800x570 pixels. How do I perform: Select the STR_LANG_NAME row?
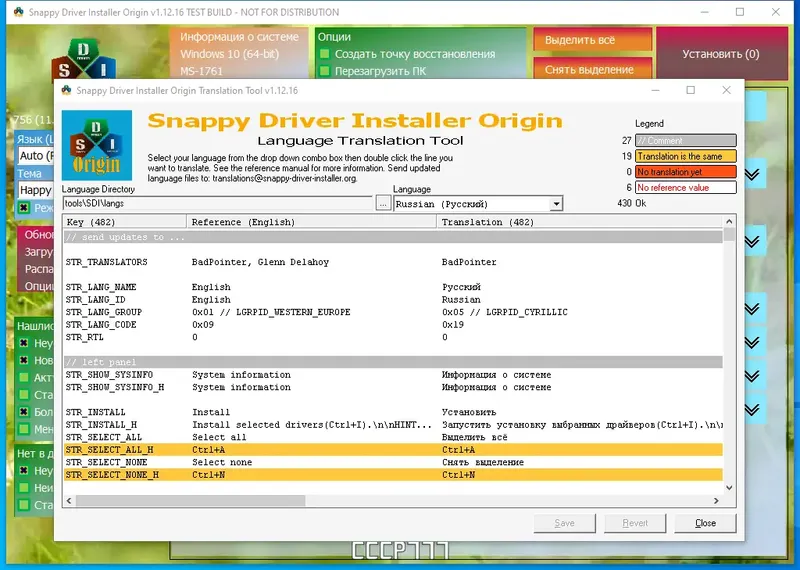pyautogui.click(x=393, y=287)
